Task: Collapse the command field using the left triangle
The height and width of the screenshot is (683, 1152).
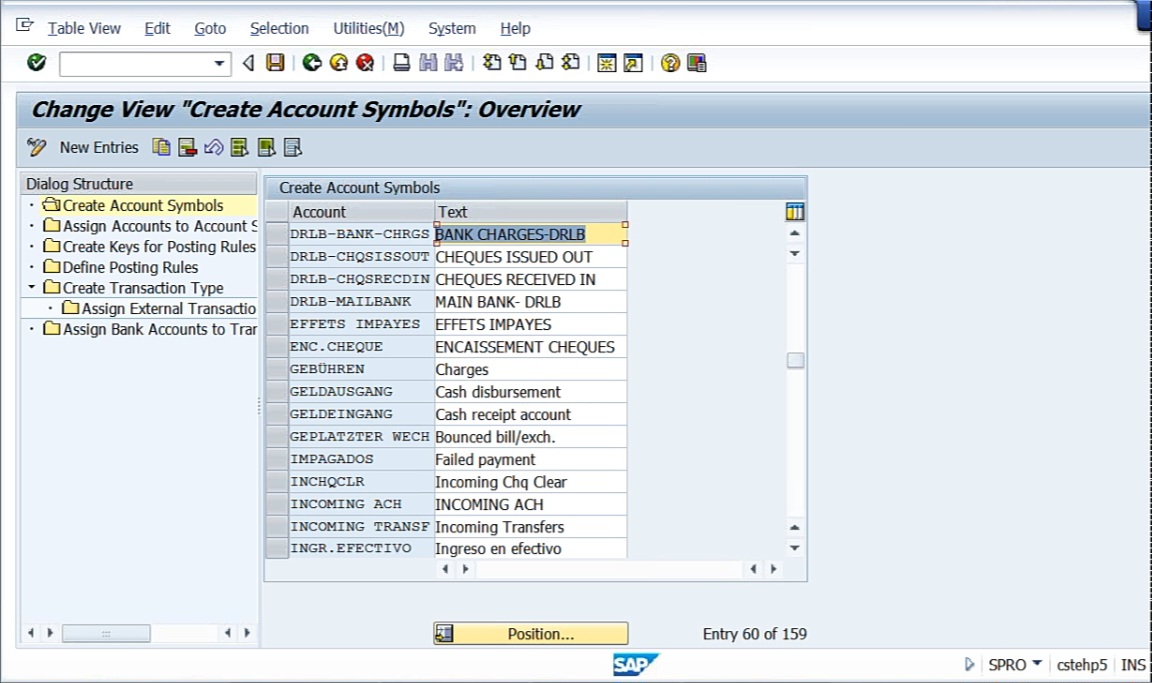Action: [248, 63]
